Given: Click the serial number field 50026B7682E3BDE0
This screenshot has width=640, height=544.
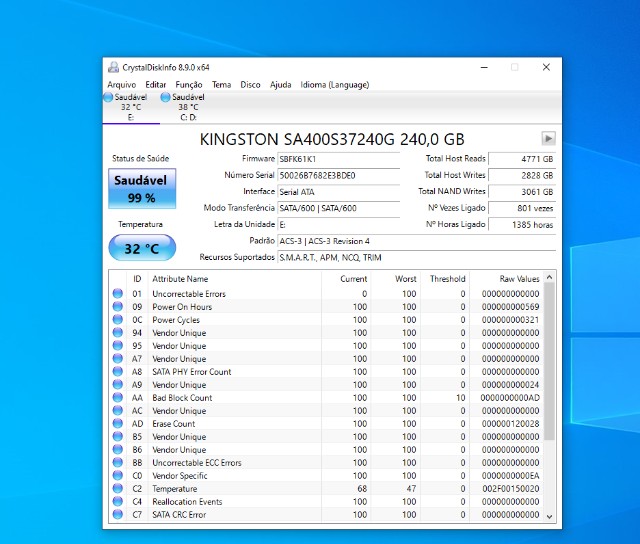Looking at the screenshot, I should 338,175.
